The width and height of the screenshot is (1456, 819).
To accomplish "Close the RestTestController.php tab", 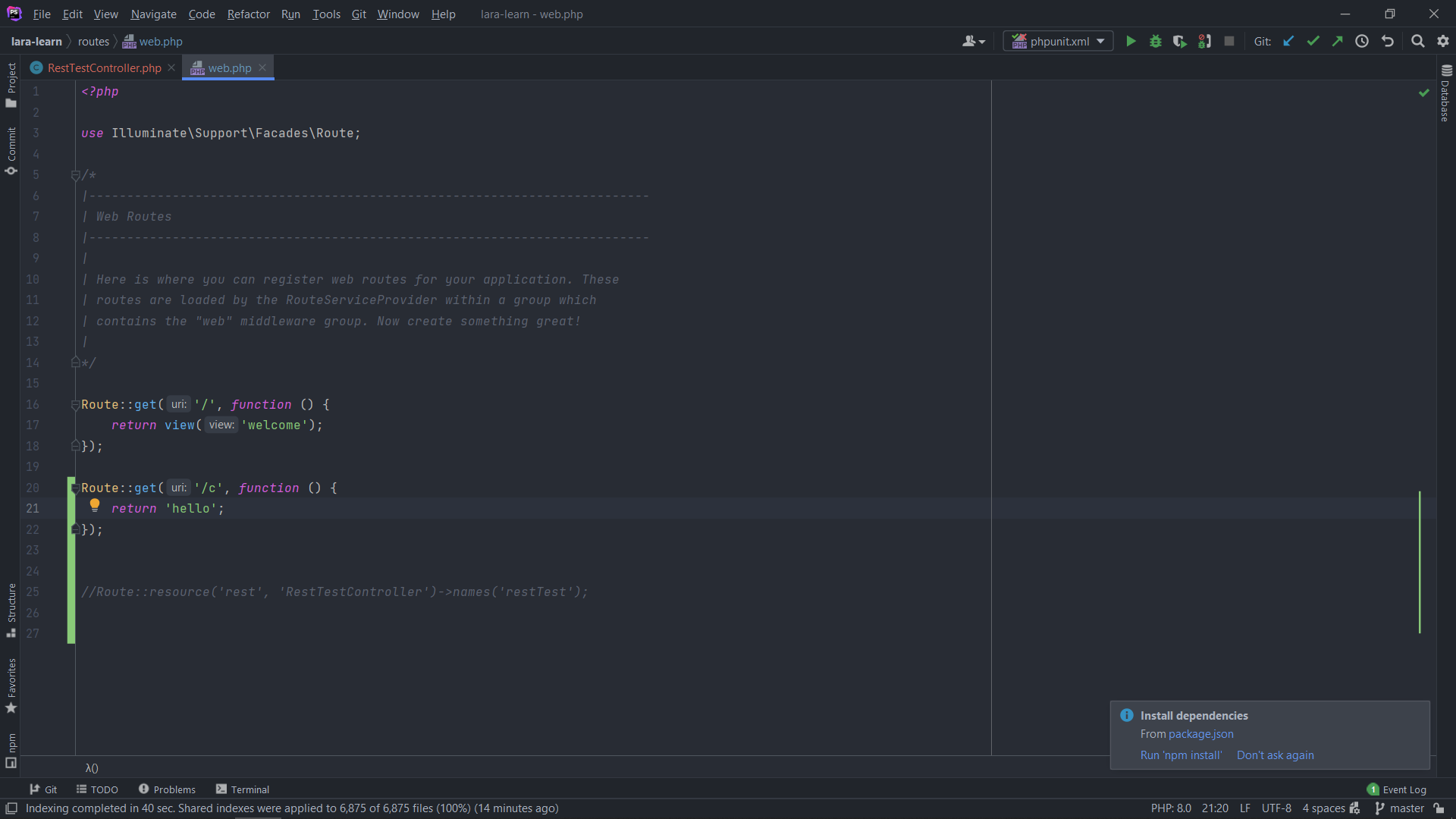I will tap(171, 67).
